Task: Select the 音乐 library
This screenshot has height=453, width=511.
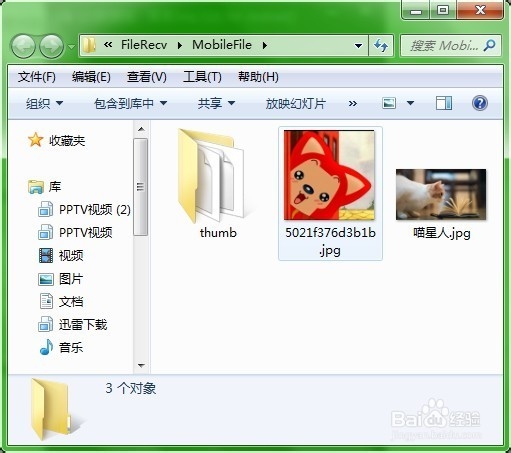Action: [71, 348]
